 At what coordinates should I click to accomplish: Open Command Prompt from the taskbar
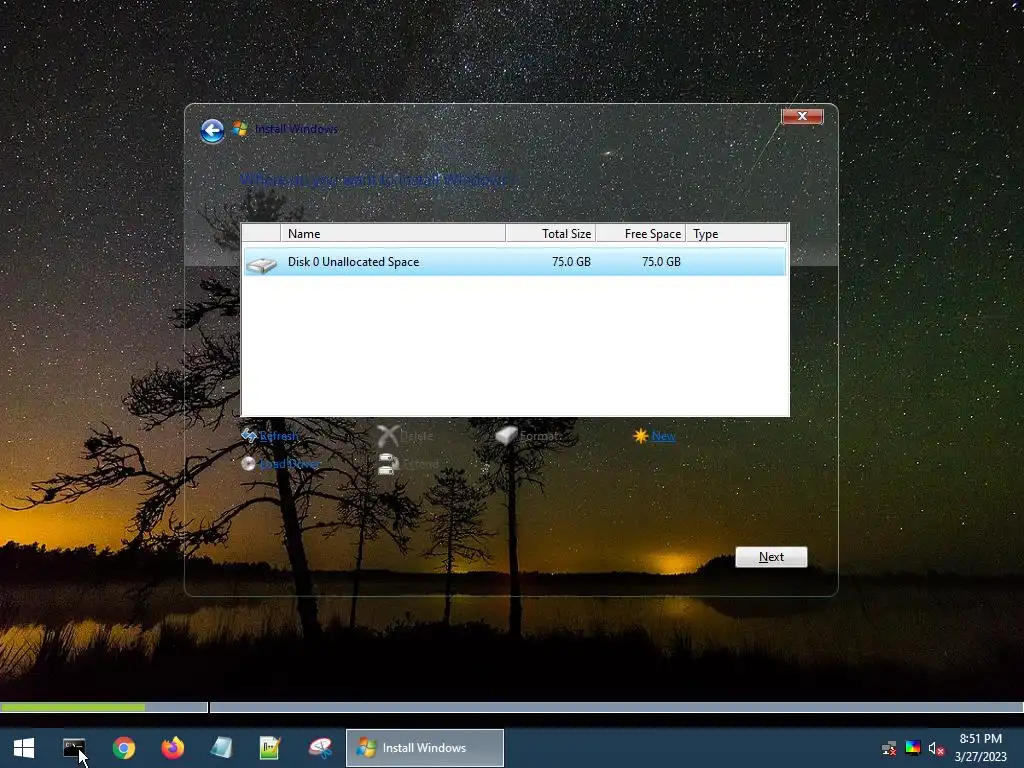click(x=74, y=748)
